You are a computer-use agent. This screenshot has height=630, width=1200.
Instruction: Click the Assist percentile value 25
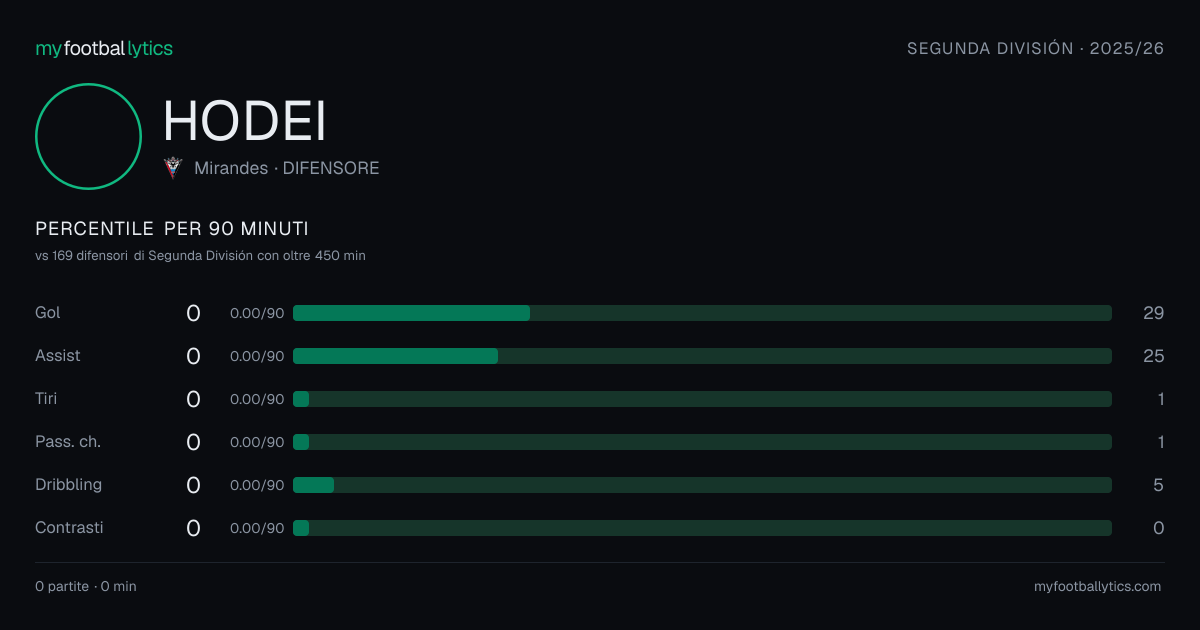coord(1153,356)
